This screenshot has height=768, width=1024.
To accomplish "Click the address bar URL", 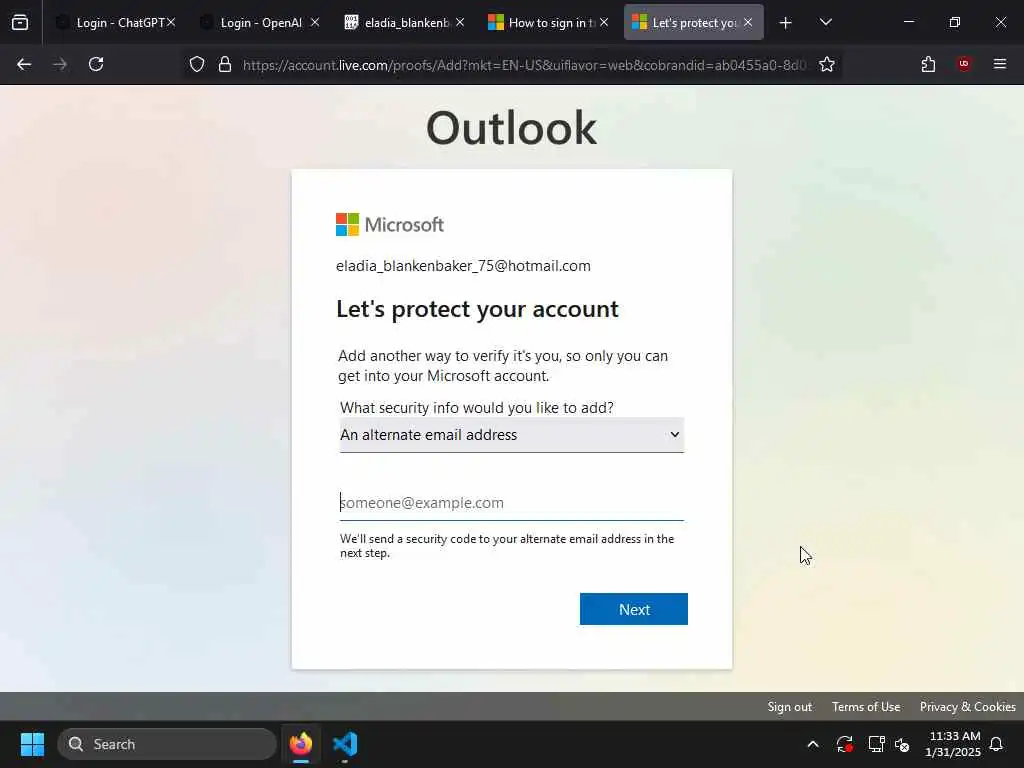I will point(524,65).
